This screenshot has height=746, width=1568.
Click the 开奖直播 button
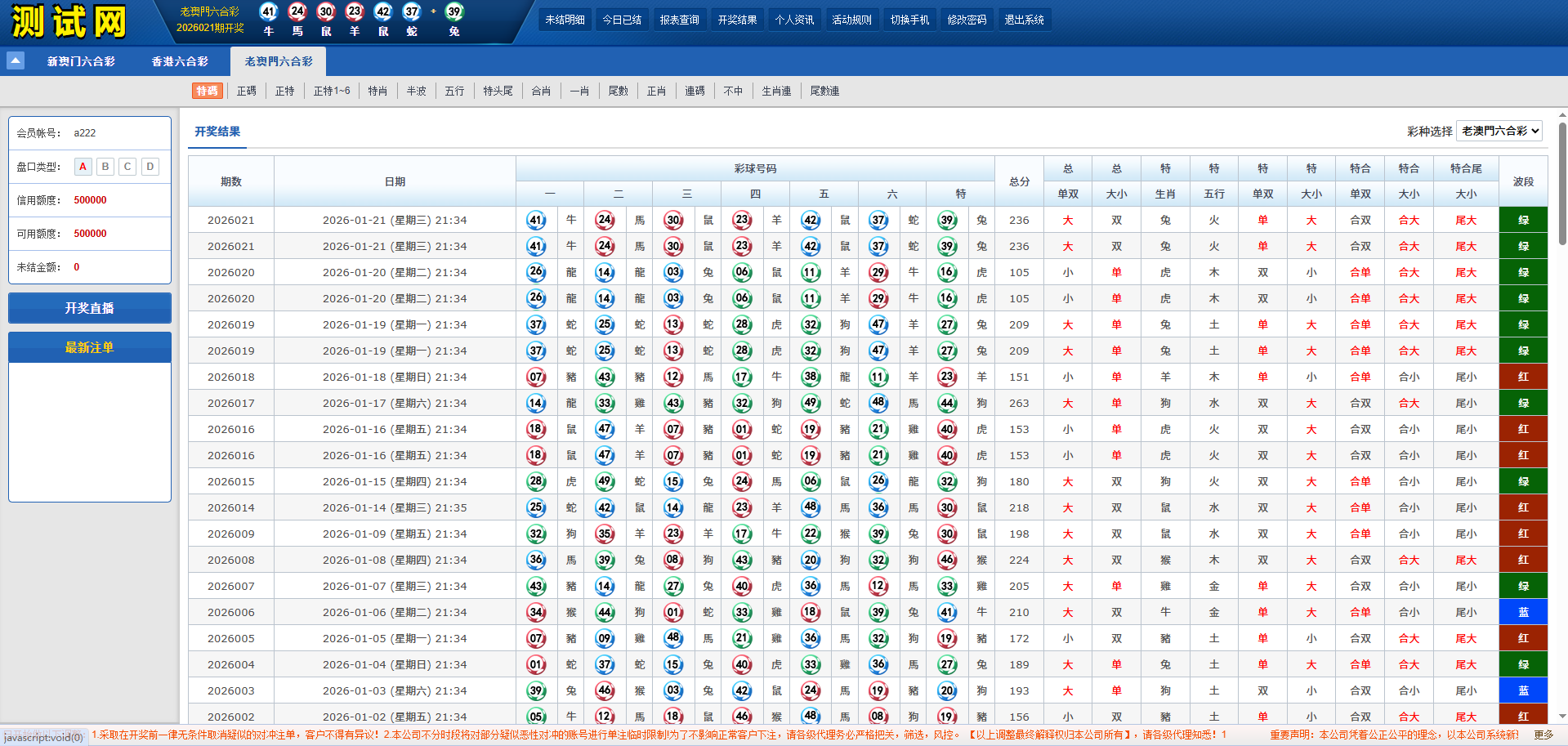click(x=90, y=308)
